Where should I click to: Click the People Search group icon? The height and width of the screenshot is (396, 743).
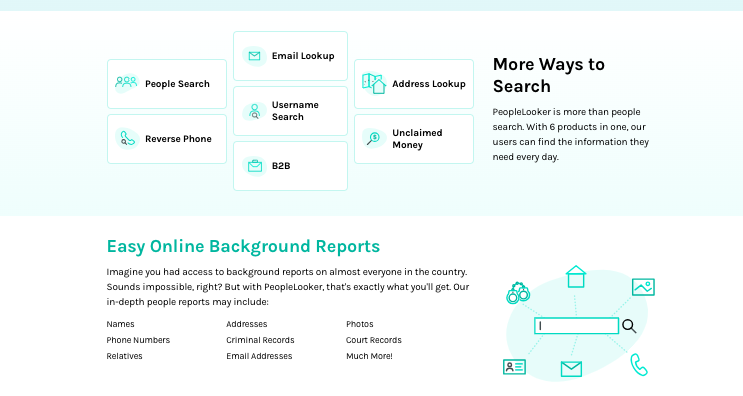click(126, 83)
